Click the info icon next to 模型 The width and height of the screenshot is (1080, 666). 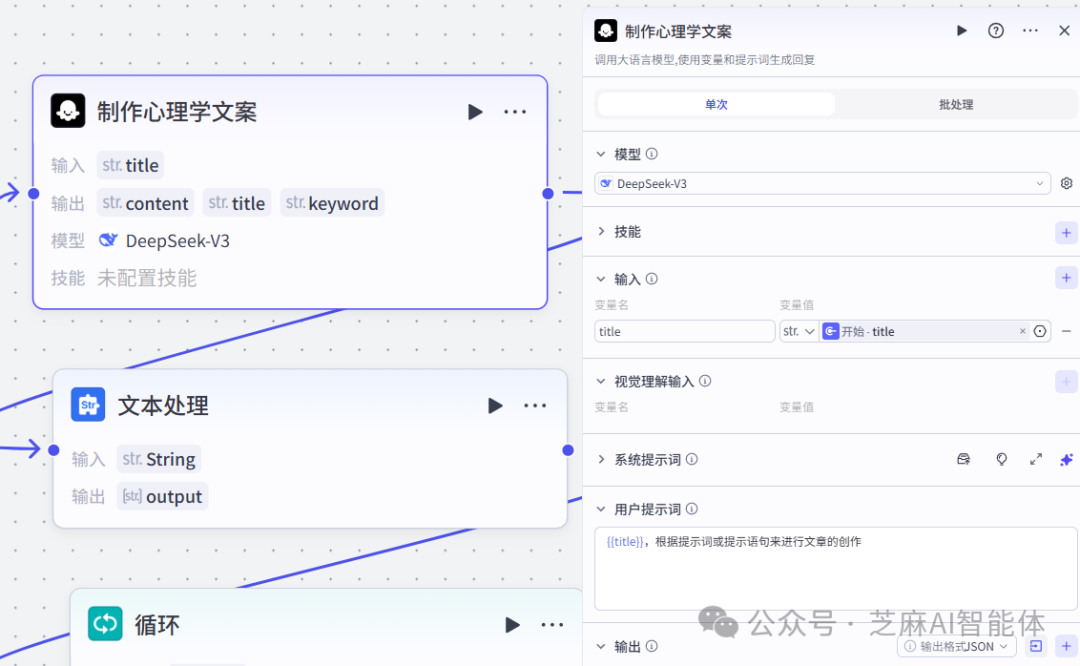[x=652, y=154]
